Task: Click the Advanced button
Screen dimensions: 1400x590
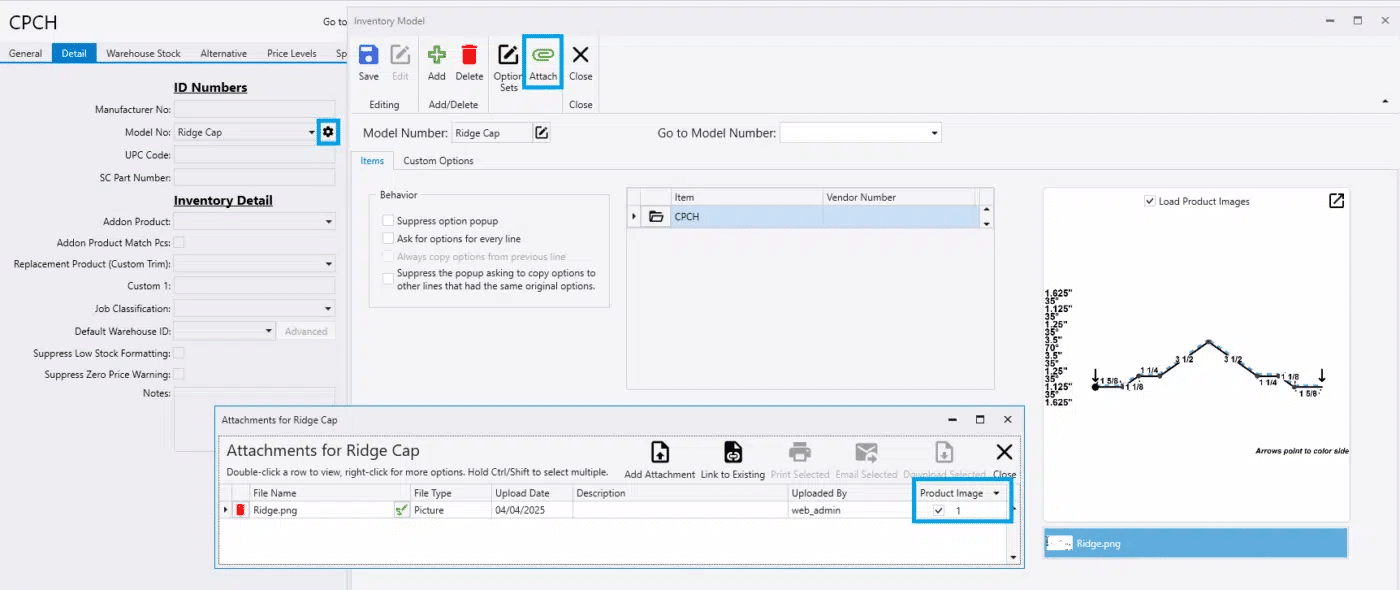Action: (306, 331)
